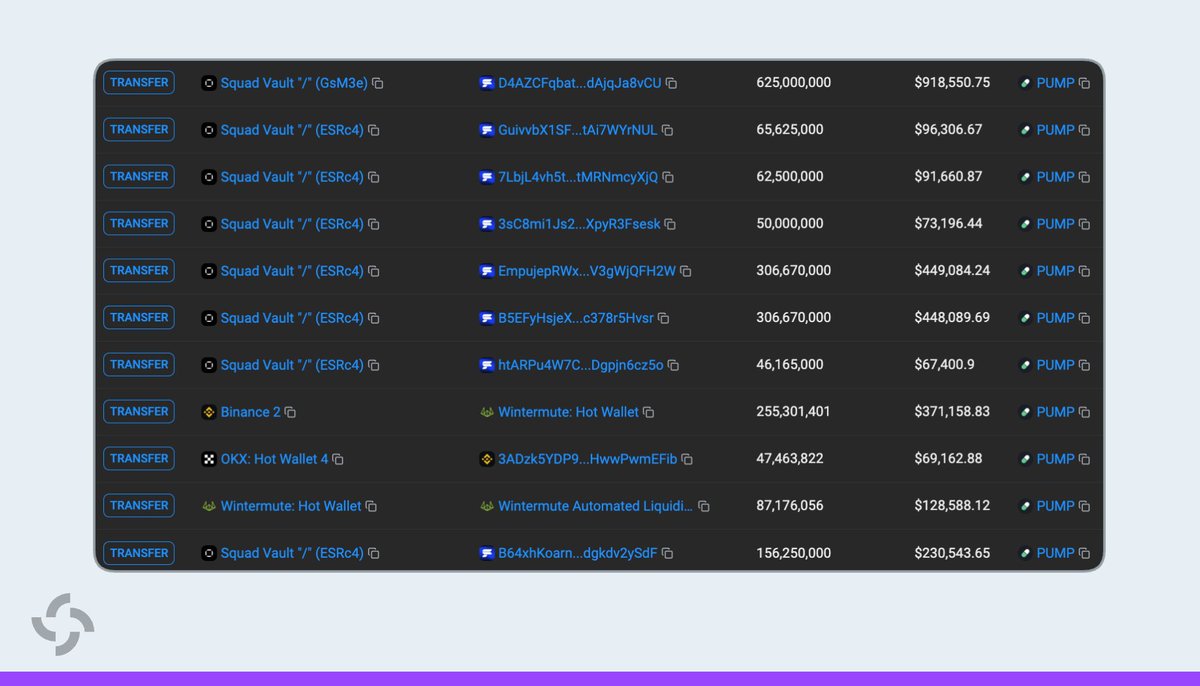Copy Wintermute: Hot Wallet address in 255,301,401 row

pyautogui.click(x=649, y=412)
